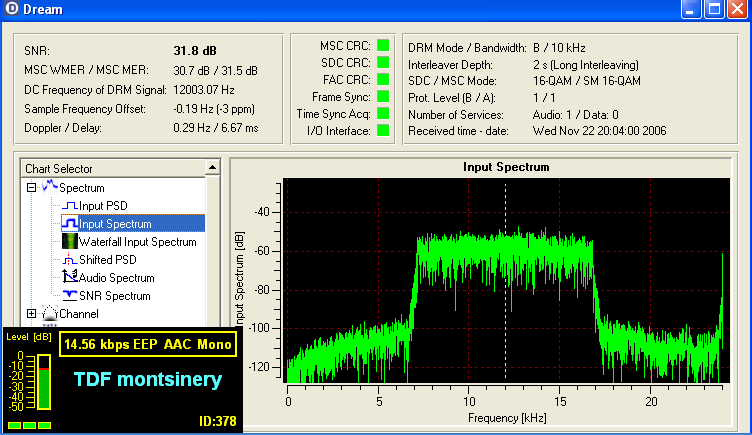Switch to the SNR Spectrum chart

click(115, 296)
